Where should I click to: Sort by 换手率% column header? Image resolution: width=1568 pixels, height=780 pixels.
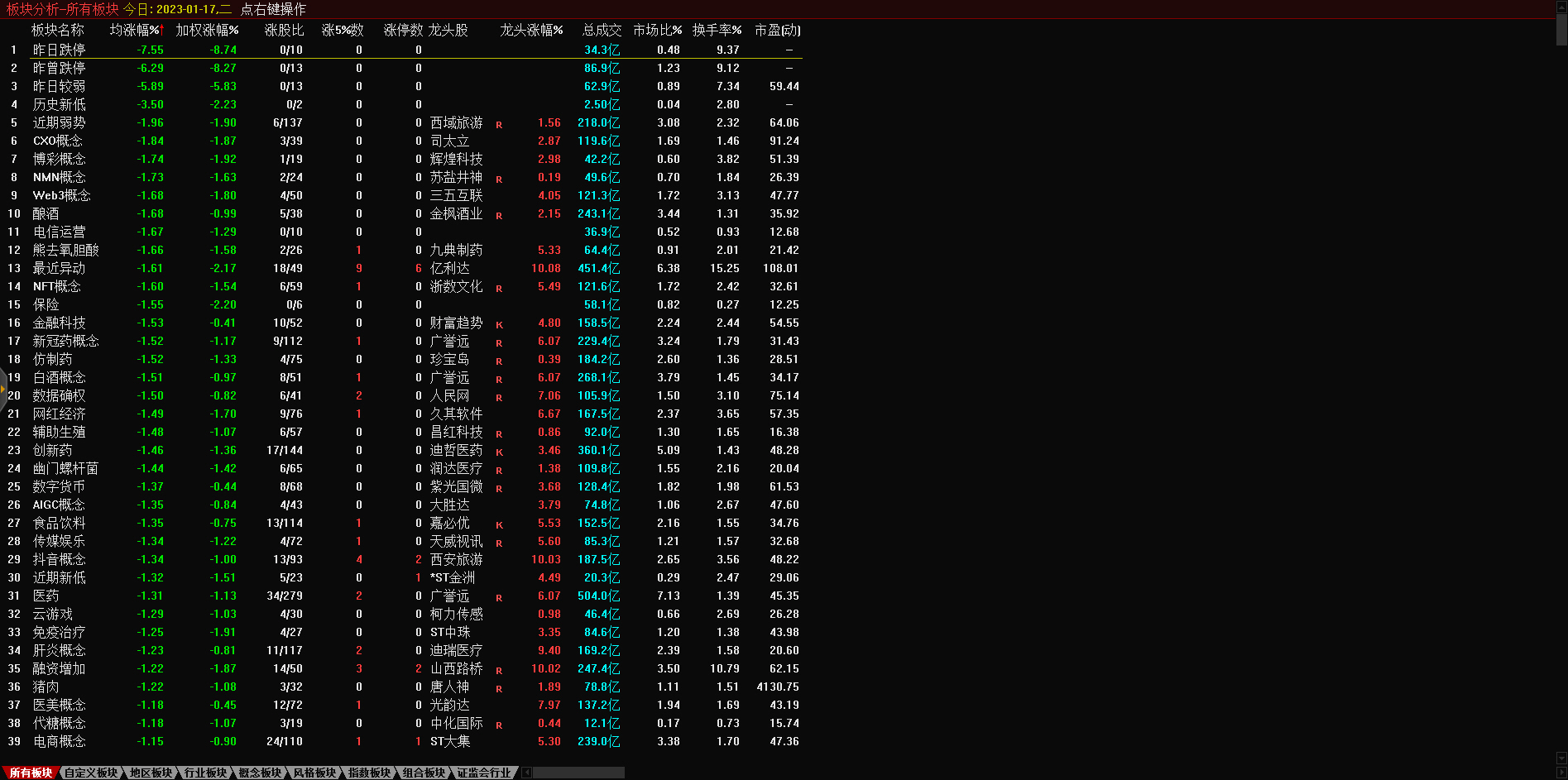click(x=717, y=30)
